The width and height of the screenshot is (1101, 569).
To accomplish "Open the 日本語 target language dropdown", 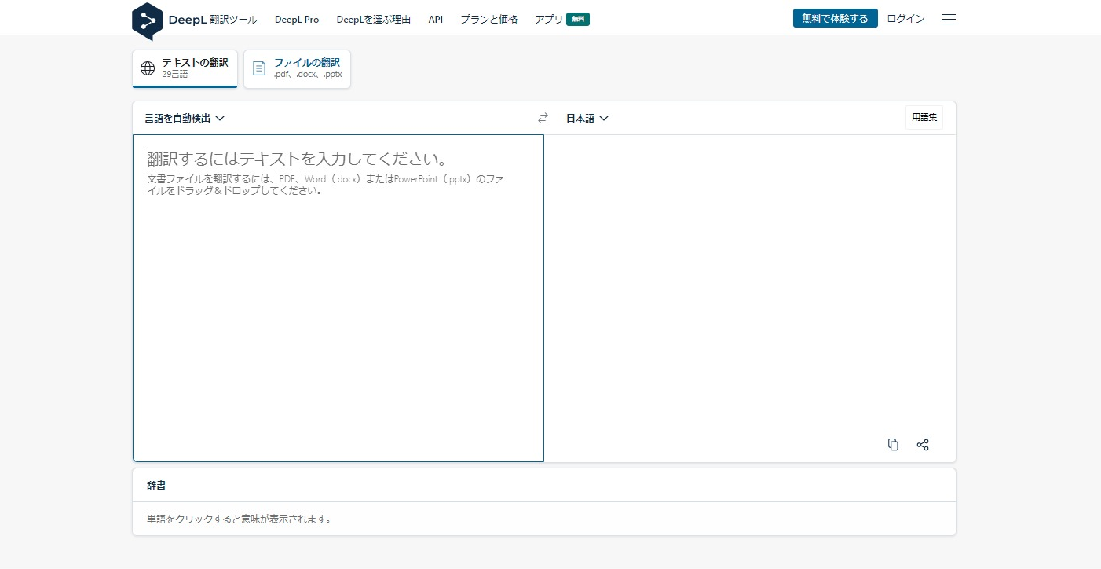I will tap(588, 118).
